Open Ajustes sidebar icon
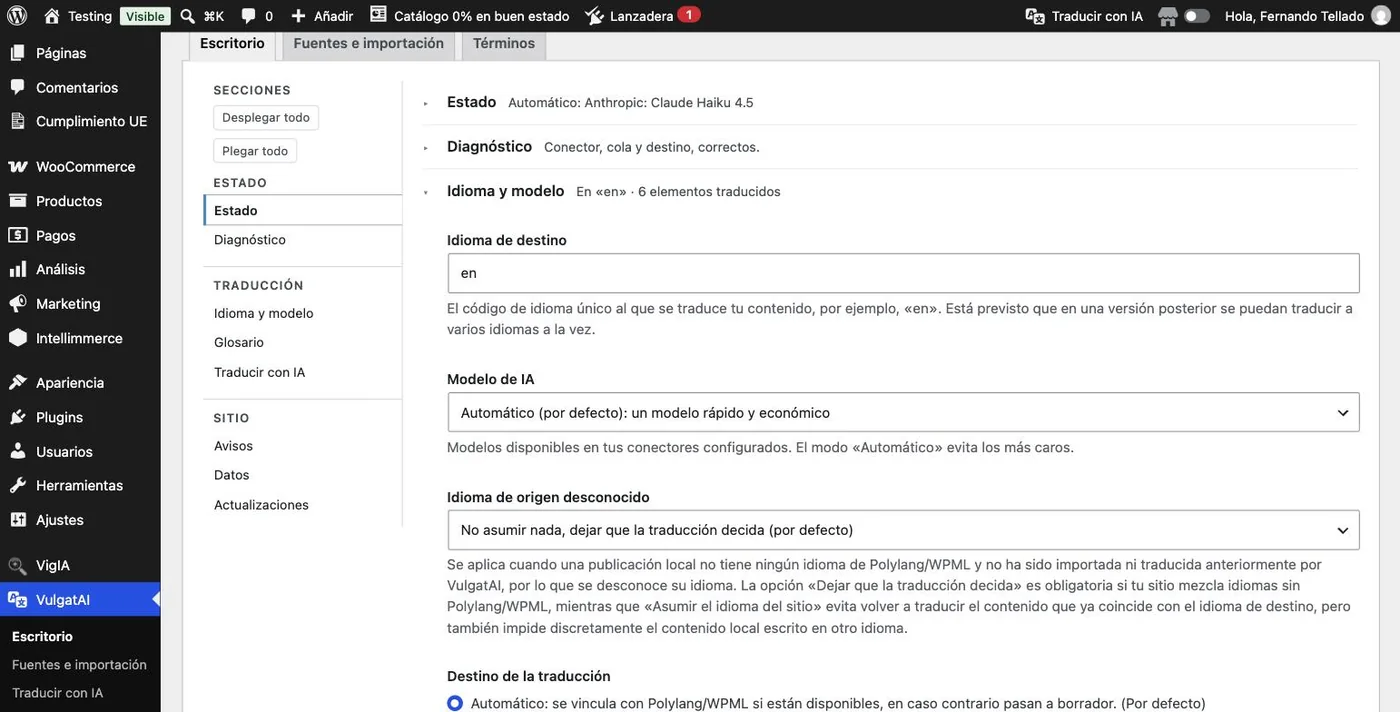 click(18, 520)
